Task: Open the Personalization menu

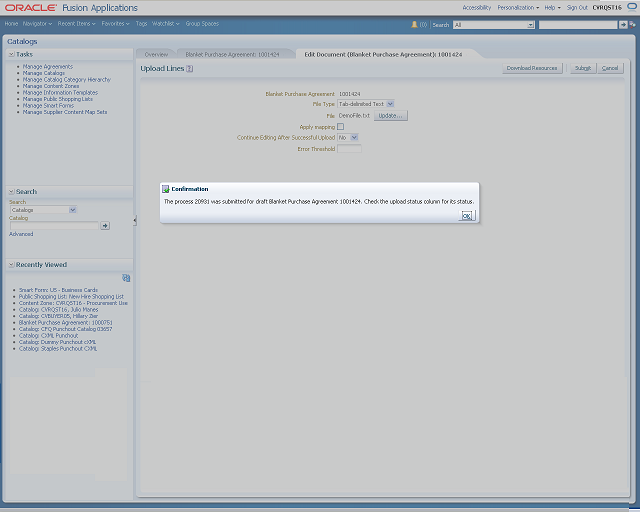Action: 518,7
